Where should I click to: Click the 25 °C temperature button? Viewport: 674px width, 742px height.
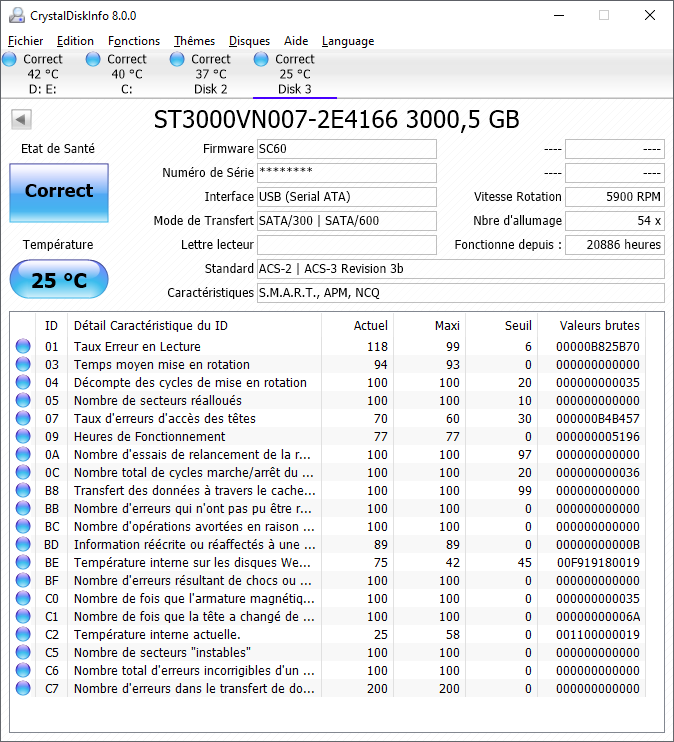click(x=59, y=279)
